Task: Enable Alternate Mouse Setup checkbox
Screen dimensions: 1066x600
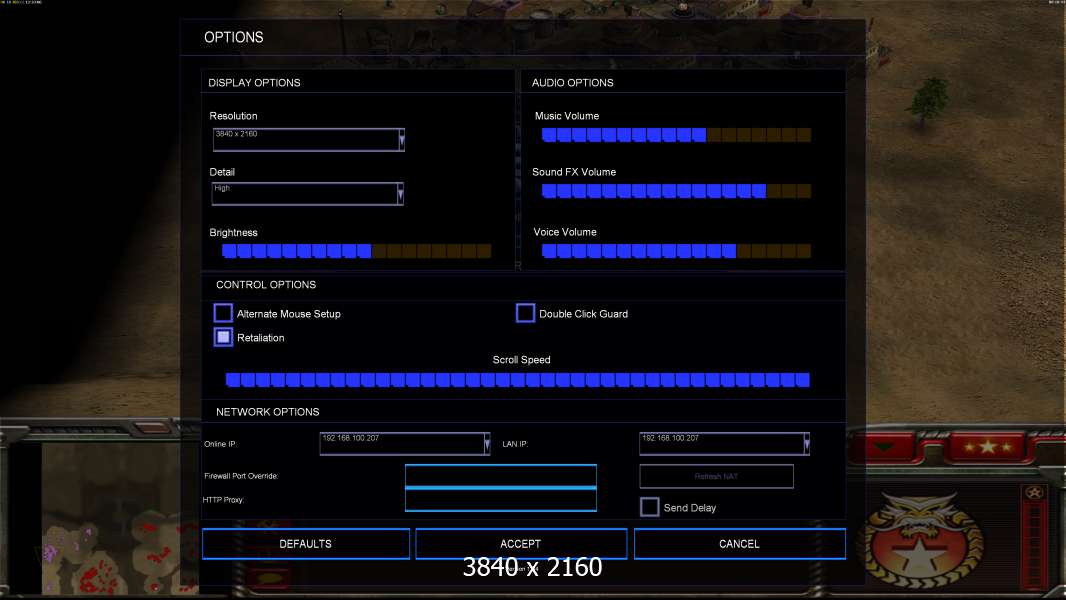Action: pyautogui.click(x=223, y=313)
